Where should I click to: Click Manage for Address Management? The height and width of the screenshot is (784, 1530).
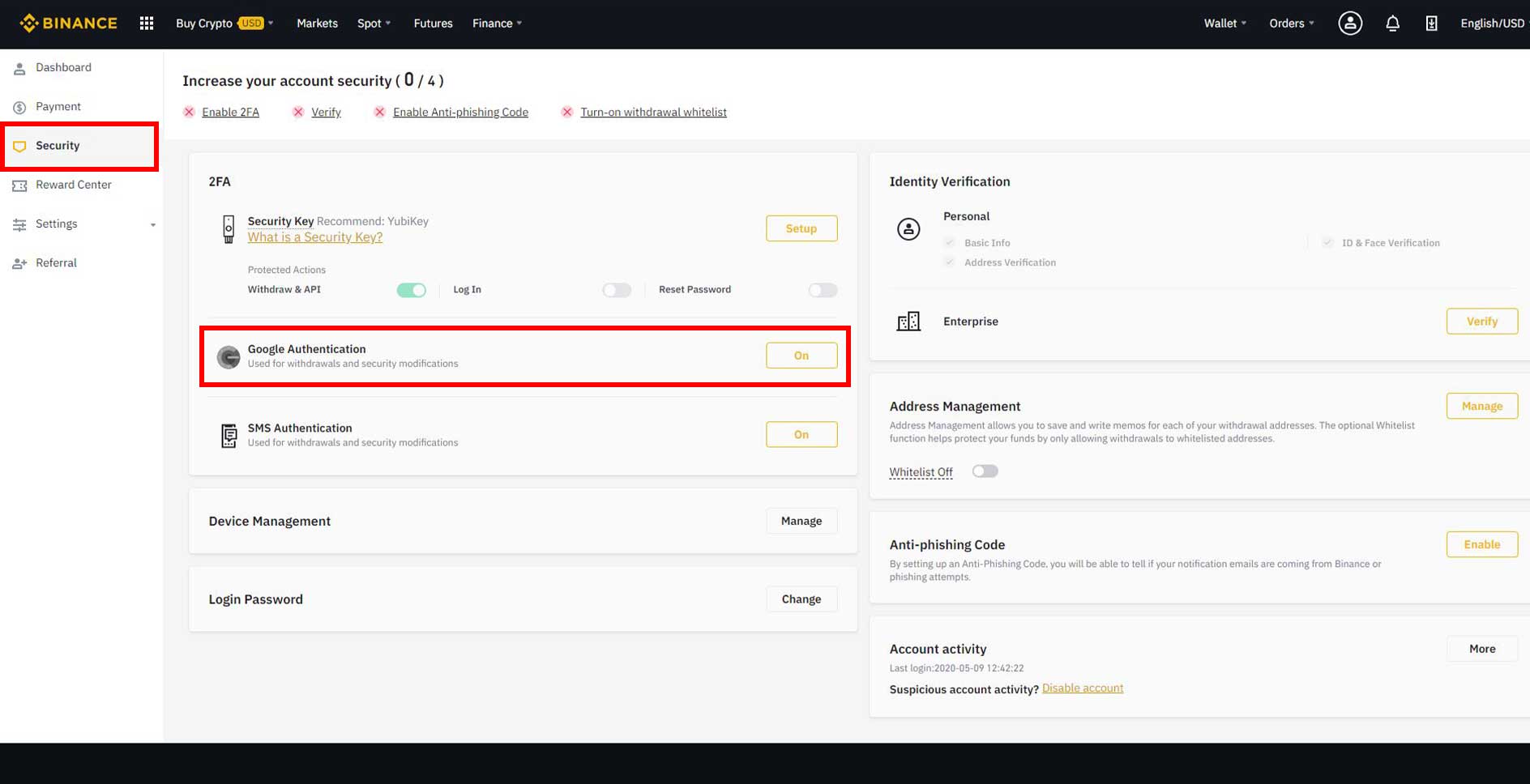[x=1482, y=406]
